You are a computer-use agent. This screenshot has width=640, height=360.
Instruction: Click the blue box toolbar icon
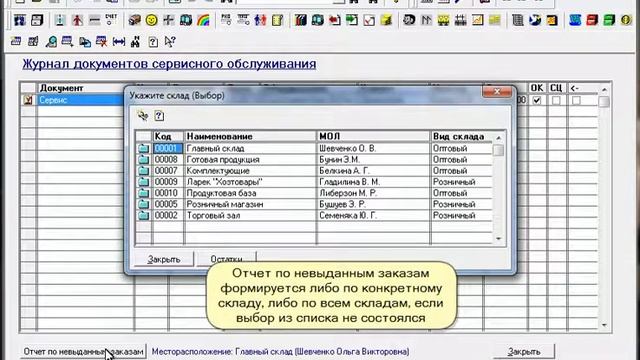(575, 20)
